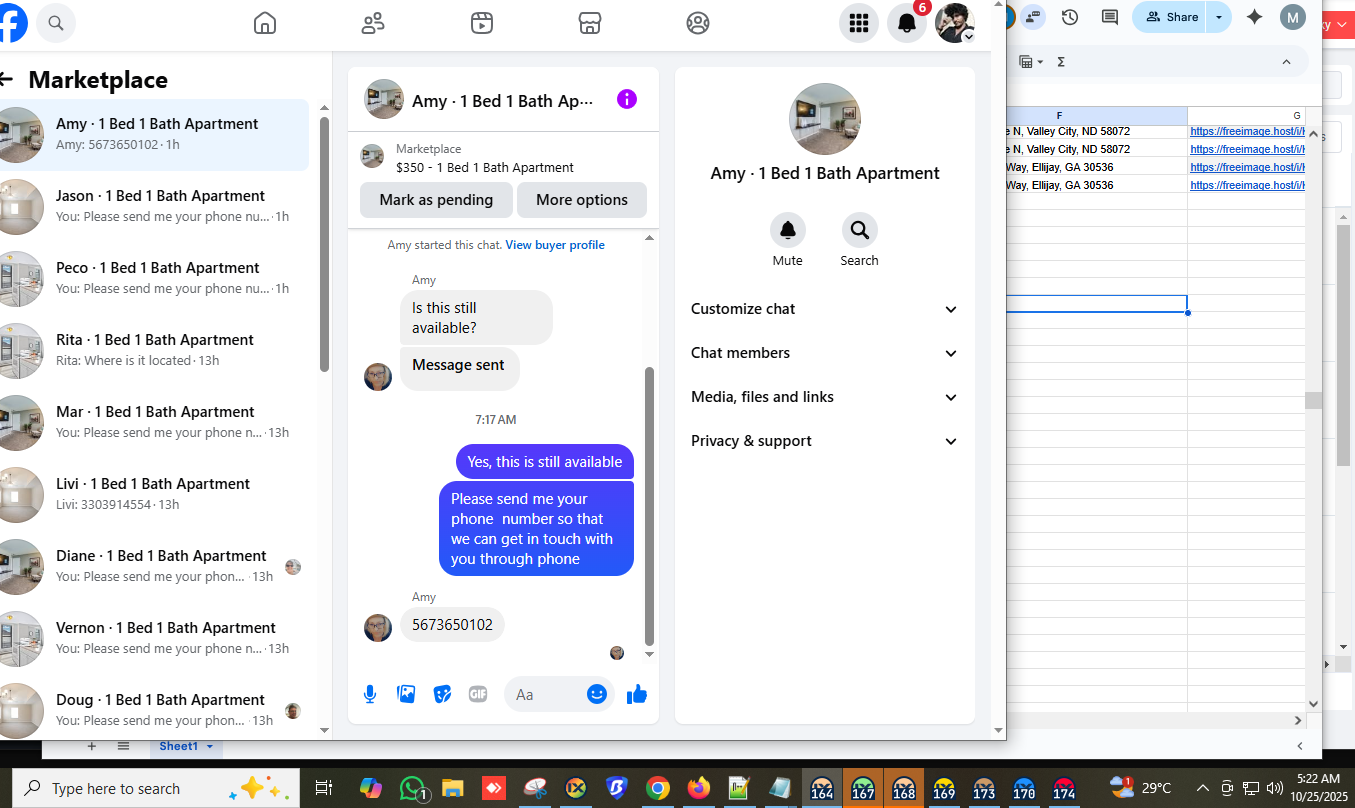The height and width of the screenshot is (808, 1355).
Task: Select the Sheet1 tab
Action: tap(186, 746)
